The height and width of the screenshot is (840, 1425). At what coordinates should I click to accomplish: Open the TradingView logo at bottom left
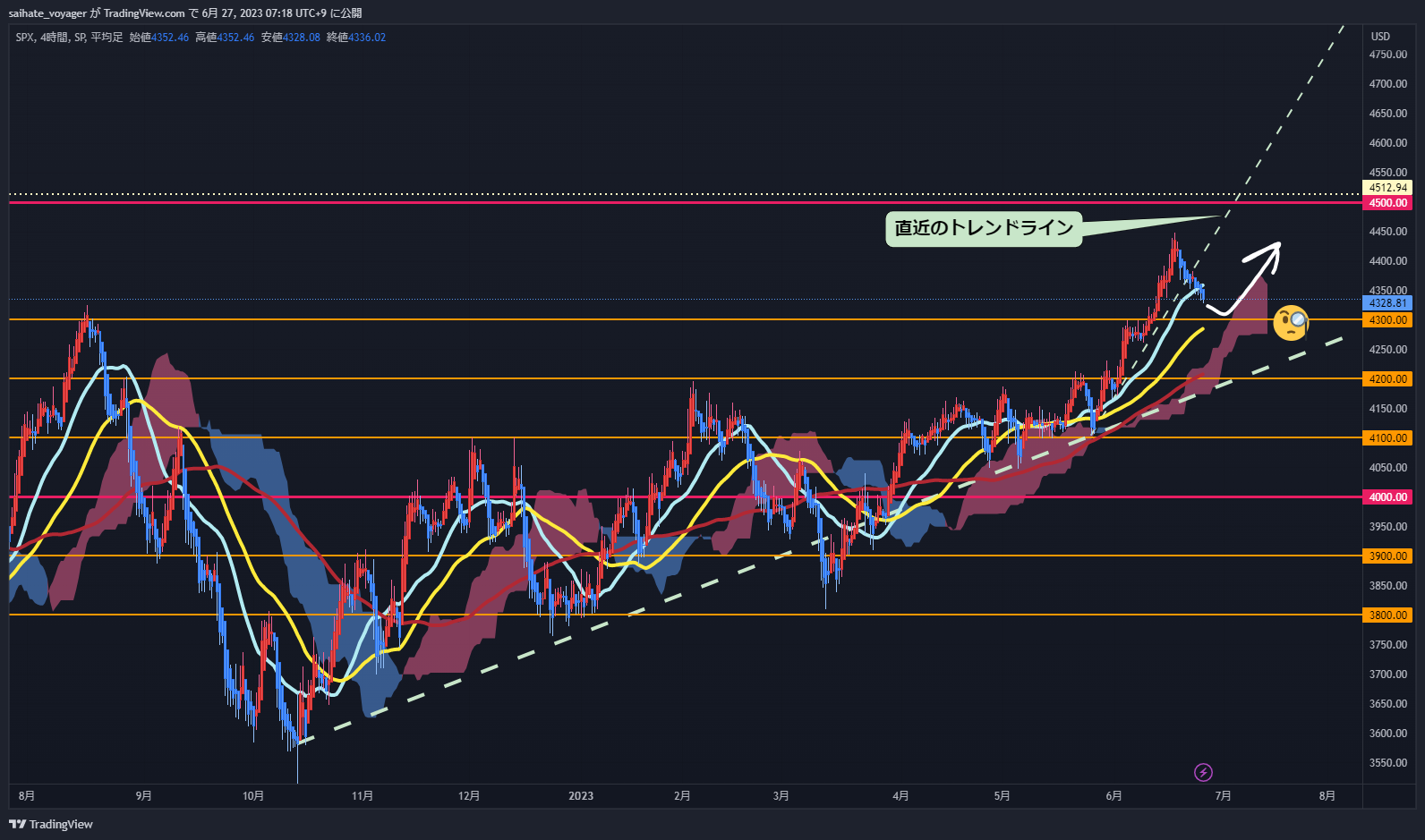coord(51,824)
